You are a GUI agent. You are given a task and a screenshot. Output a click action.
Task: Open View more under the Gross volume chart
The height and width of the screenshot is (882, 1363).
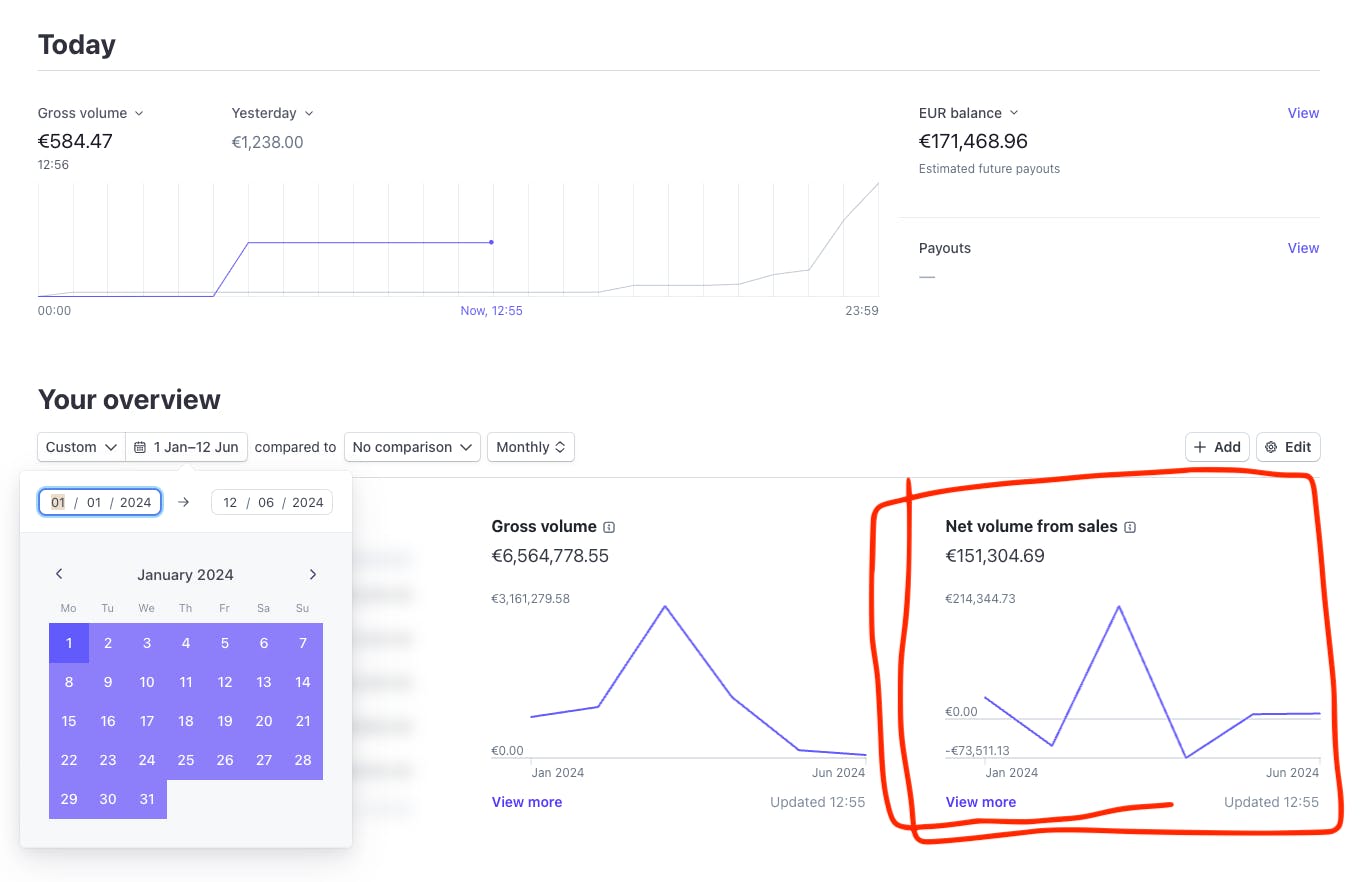[x=526, y=802]
